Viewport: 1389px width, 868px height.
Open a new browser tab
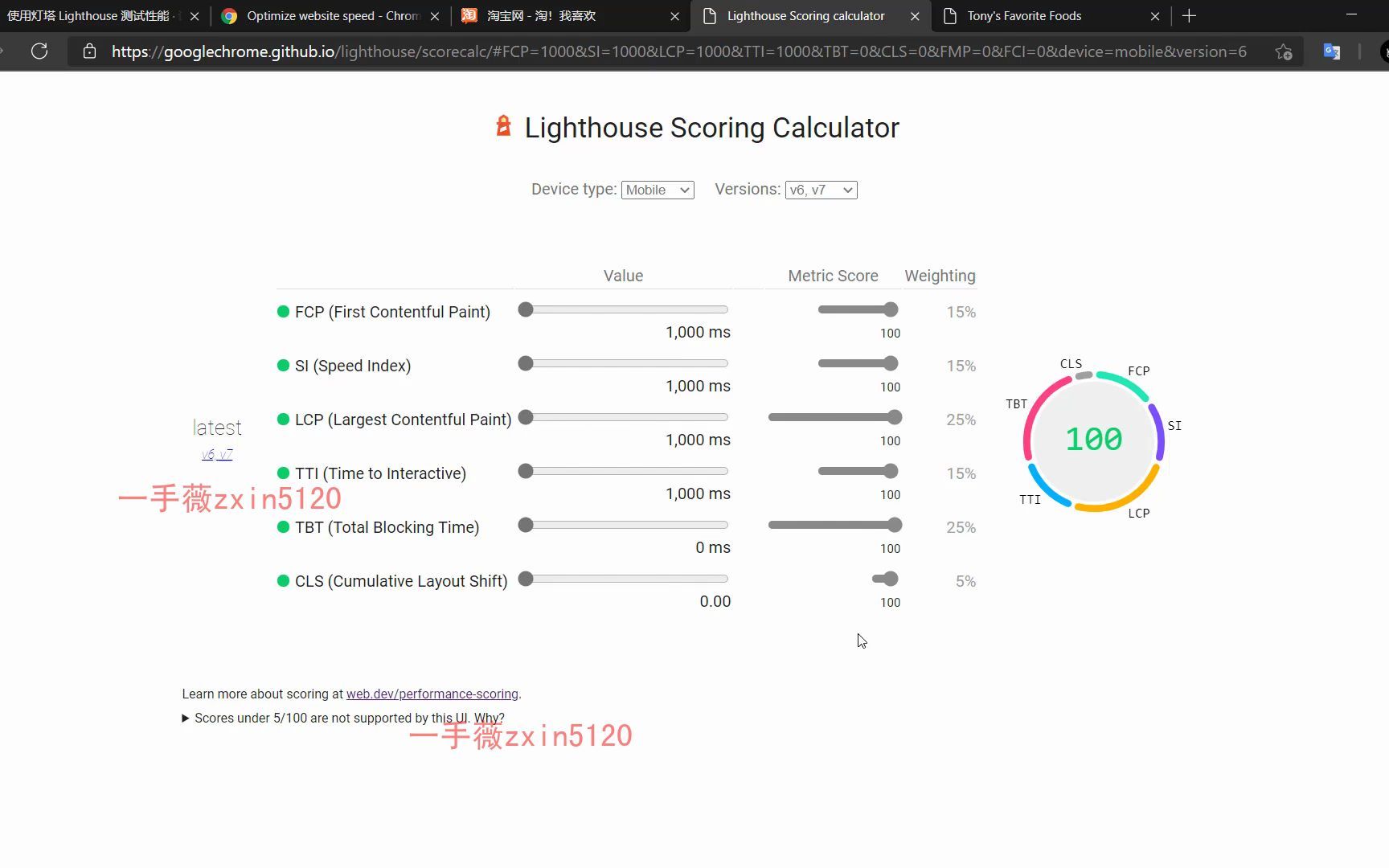coord(1190,16)
